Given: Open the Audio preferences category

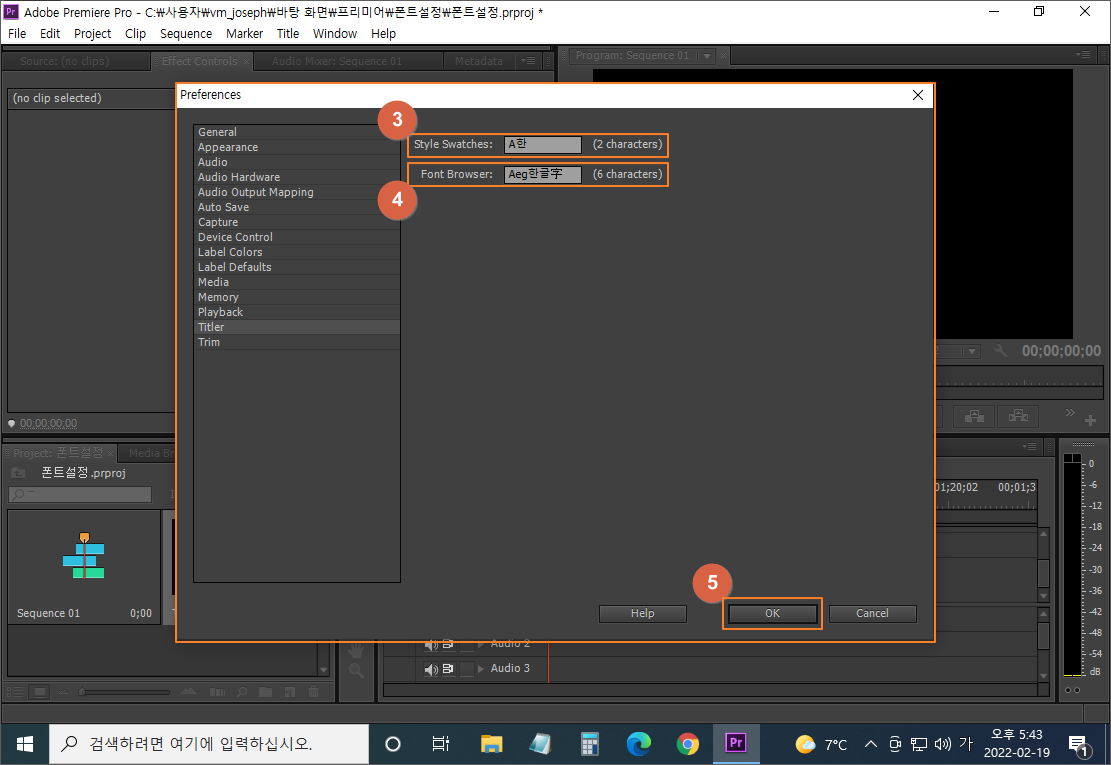Looking at the screenshot, I should [296, 162].
